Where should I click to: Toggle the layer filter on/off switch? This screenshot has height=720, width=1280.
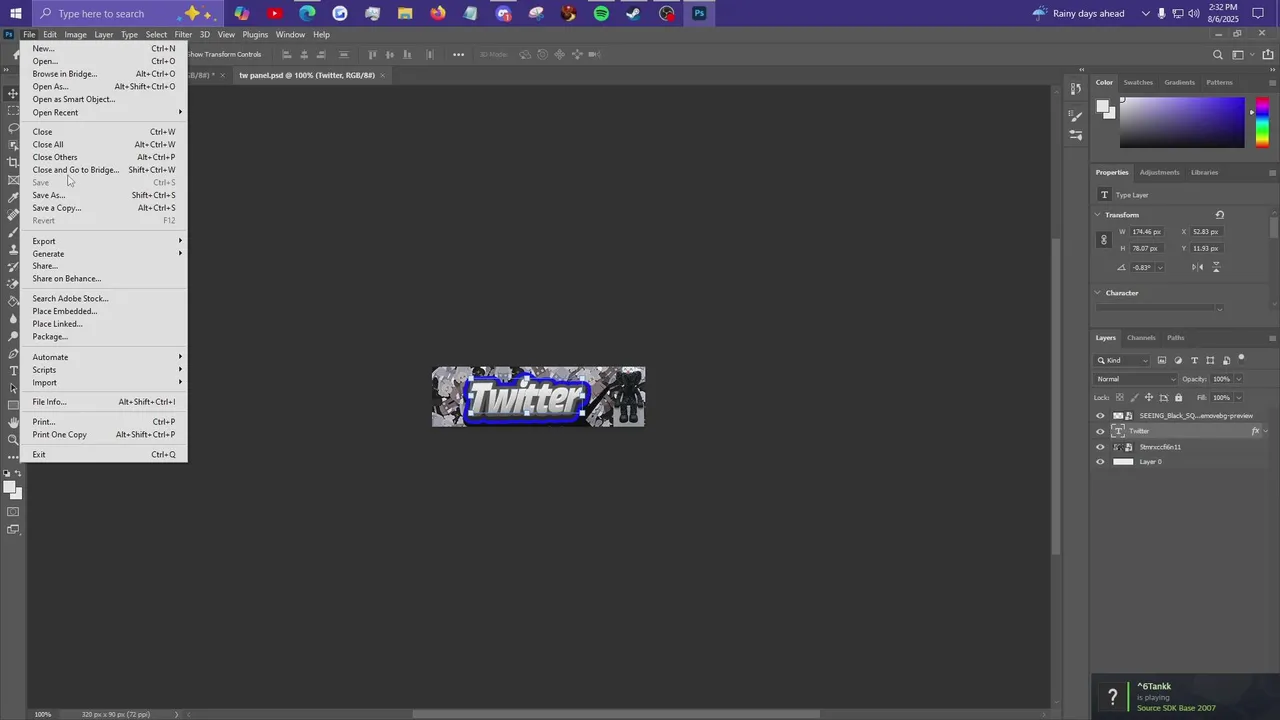[1242, 358]
